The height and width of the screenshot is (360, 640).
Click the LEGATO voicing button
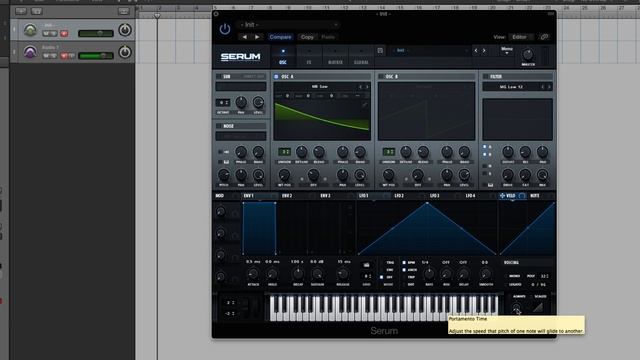(x=515, y=284)
